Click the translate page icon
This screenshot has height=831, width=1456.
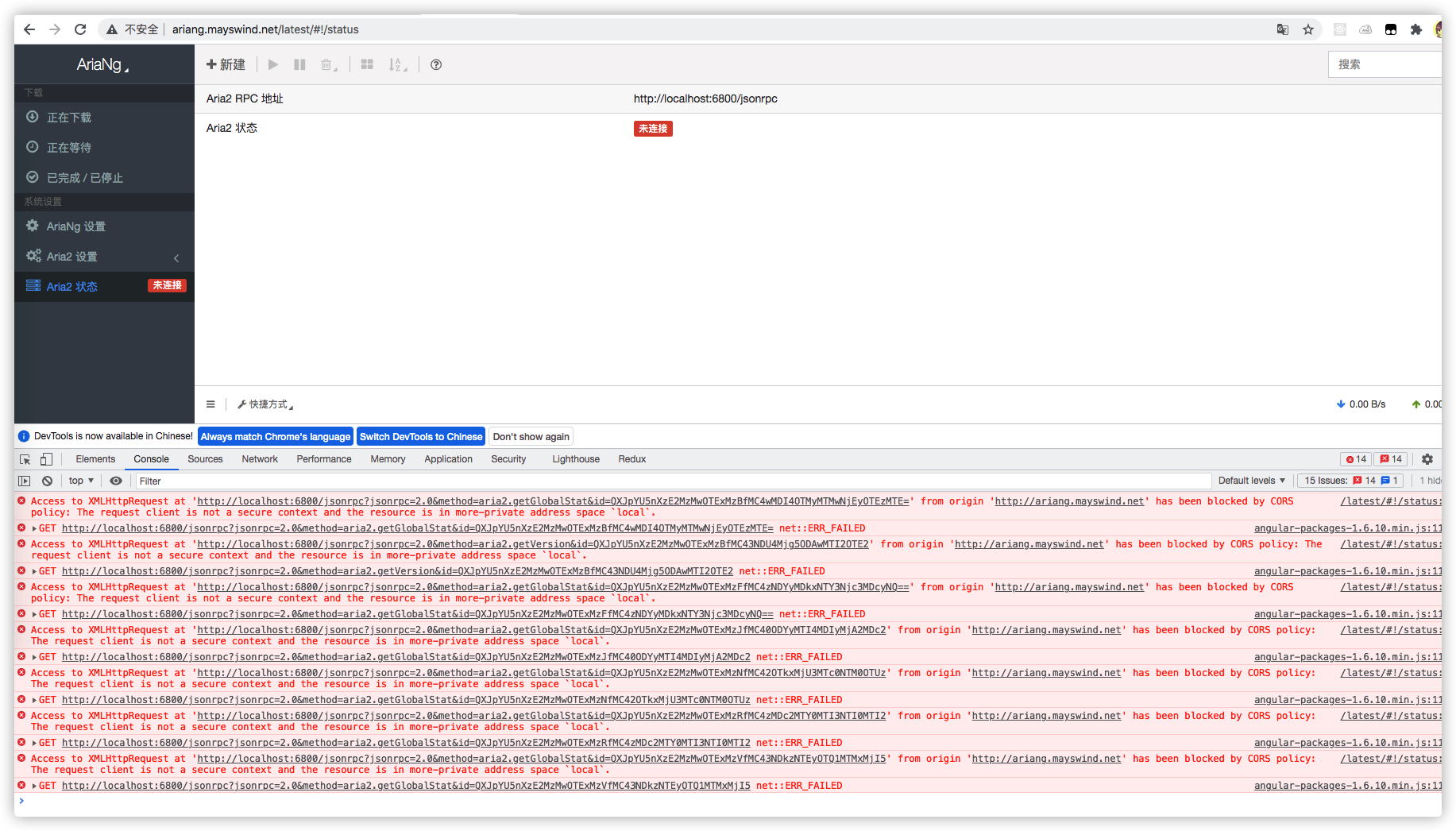(1283, 29)
